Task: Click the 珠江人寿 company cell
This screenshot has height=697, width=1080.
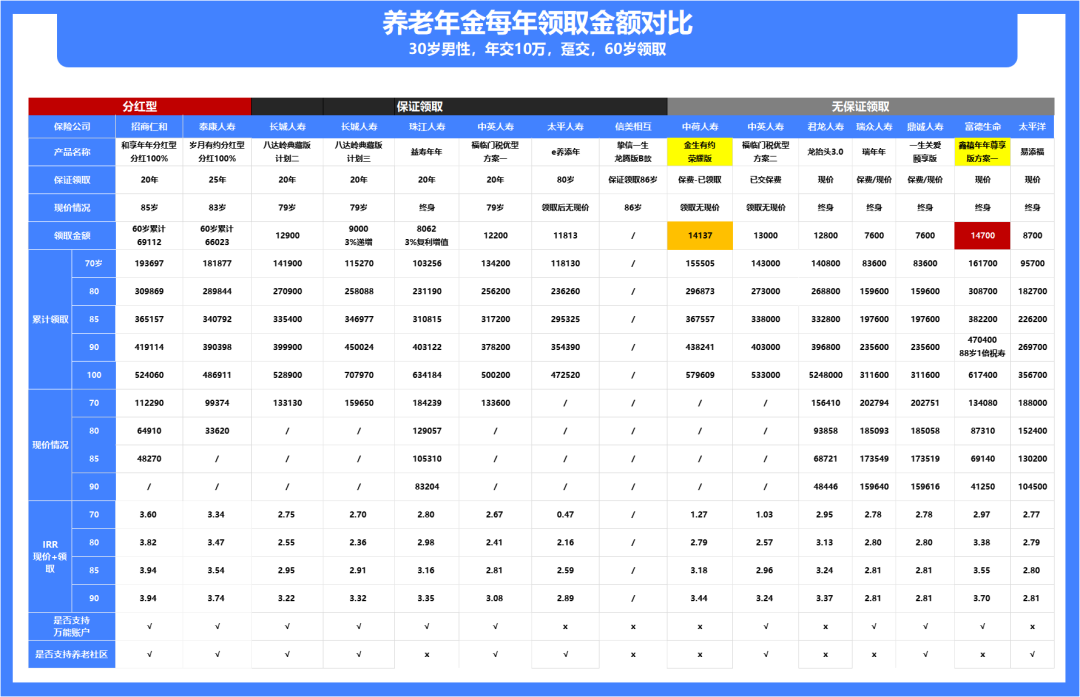Action: [x=427, y=127]
